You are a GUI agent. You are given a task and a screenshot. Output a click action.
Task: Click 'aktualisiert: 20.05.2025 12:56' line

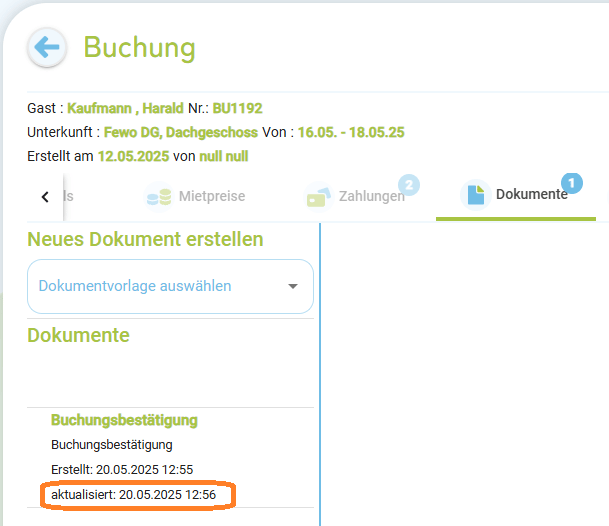[x=133, y=495]
